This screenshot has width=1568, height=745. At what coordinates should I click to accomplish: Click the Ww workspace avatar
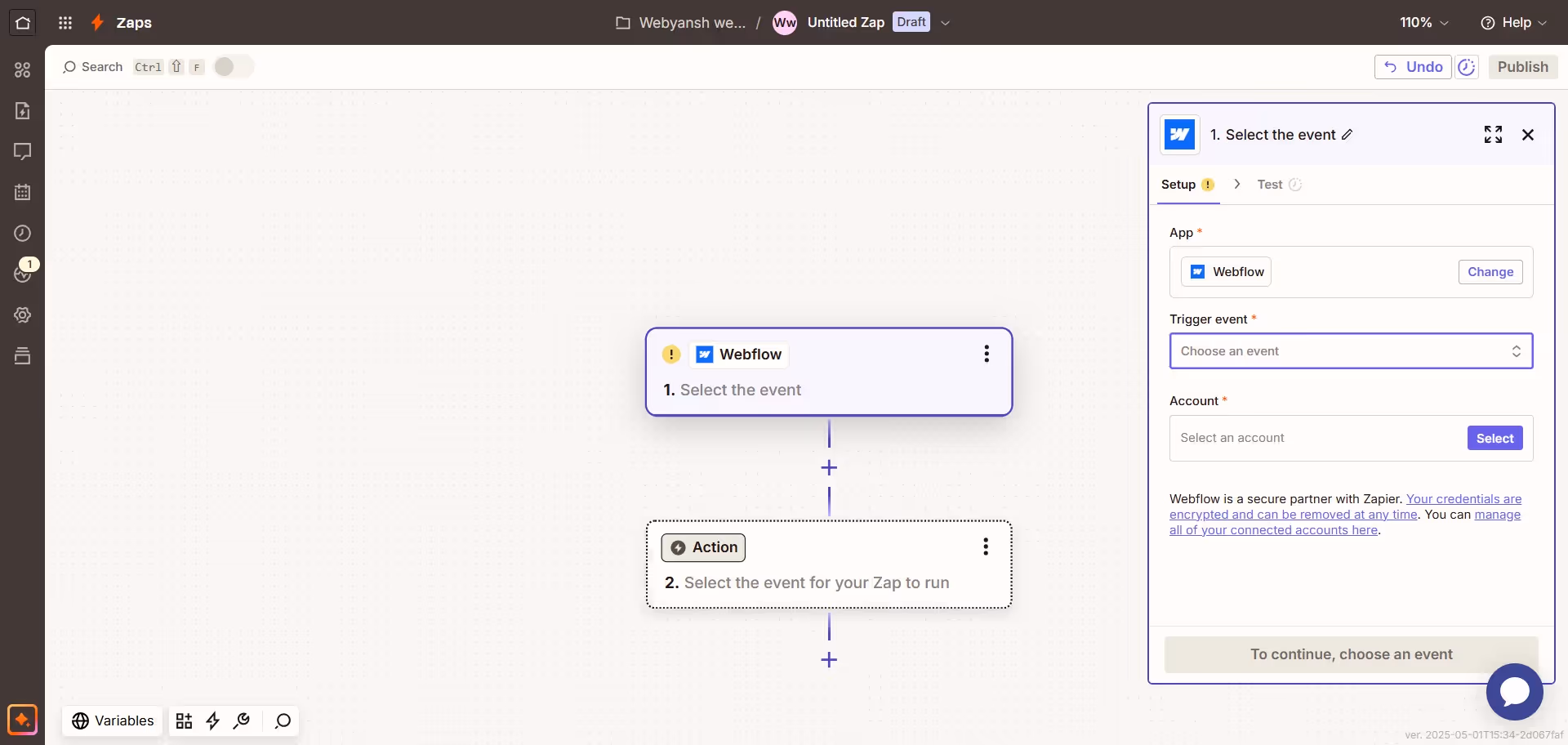click(785, 23)
